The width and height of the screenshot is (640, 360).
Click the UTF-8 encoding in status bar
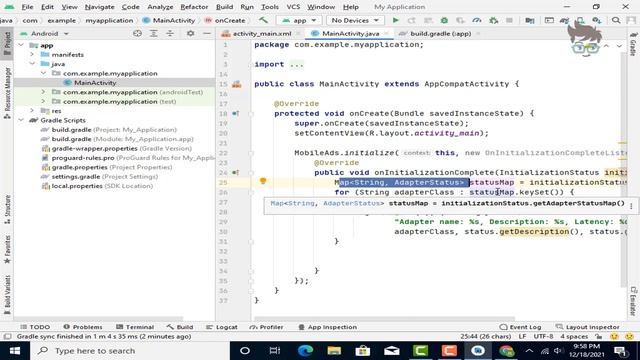(543, 337)
